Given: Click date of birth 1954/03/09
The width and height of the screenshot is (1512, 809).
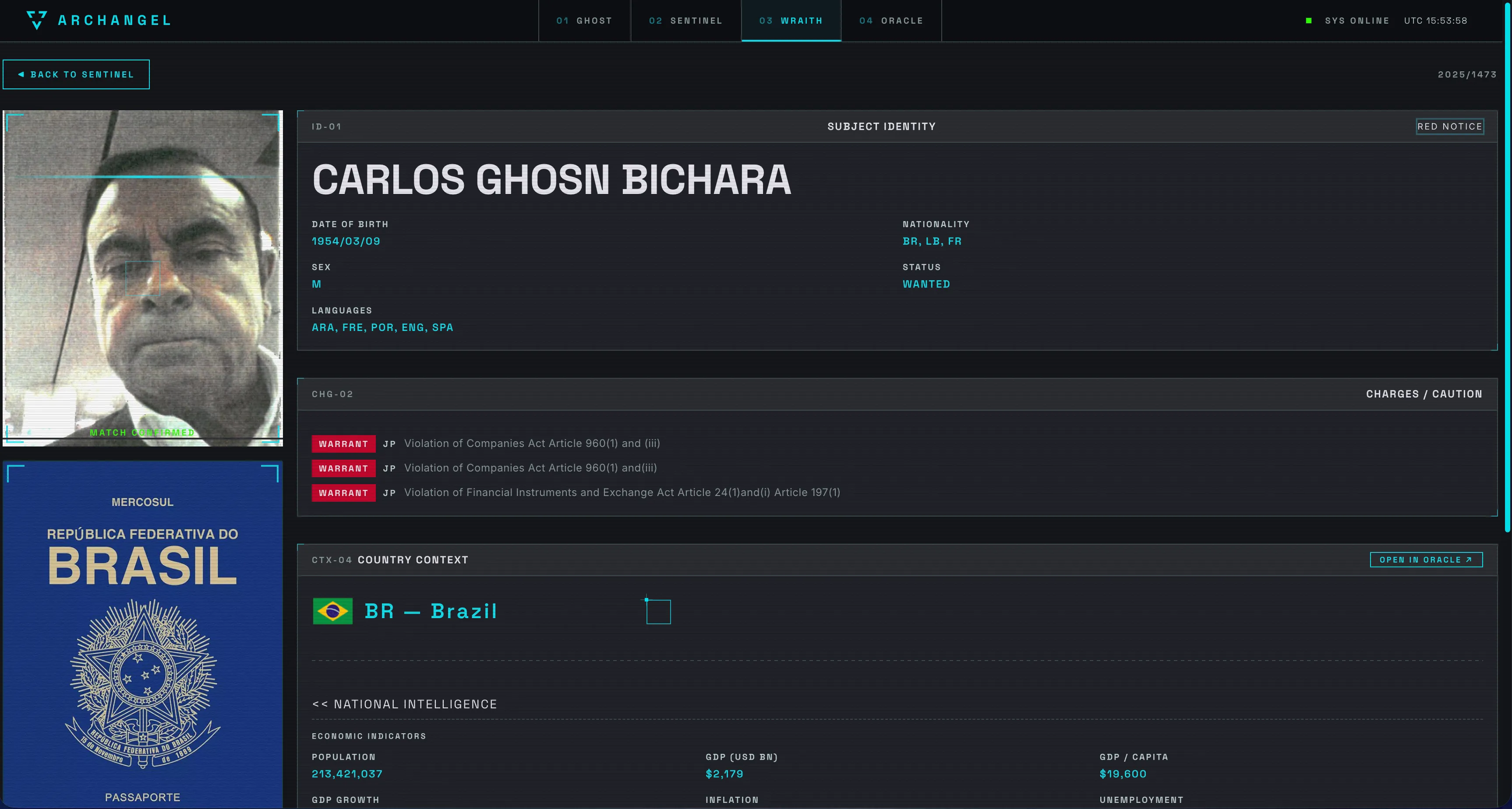Looking at the screenshot, I should [346, 241].
